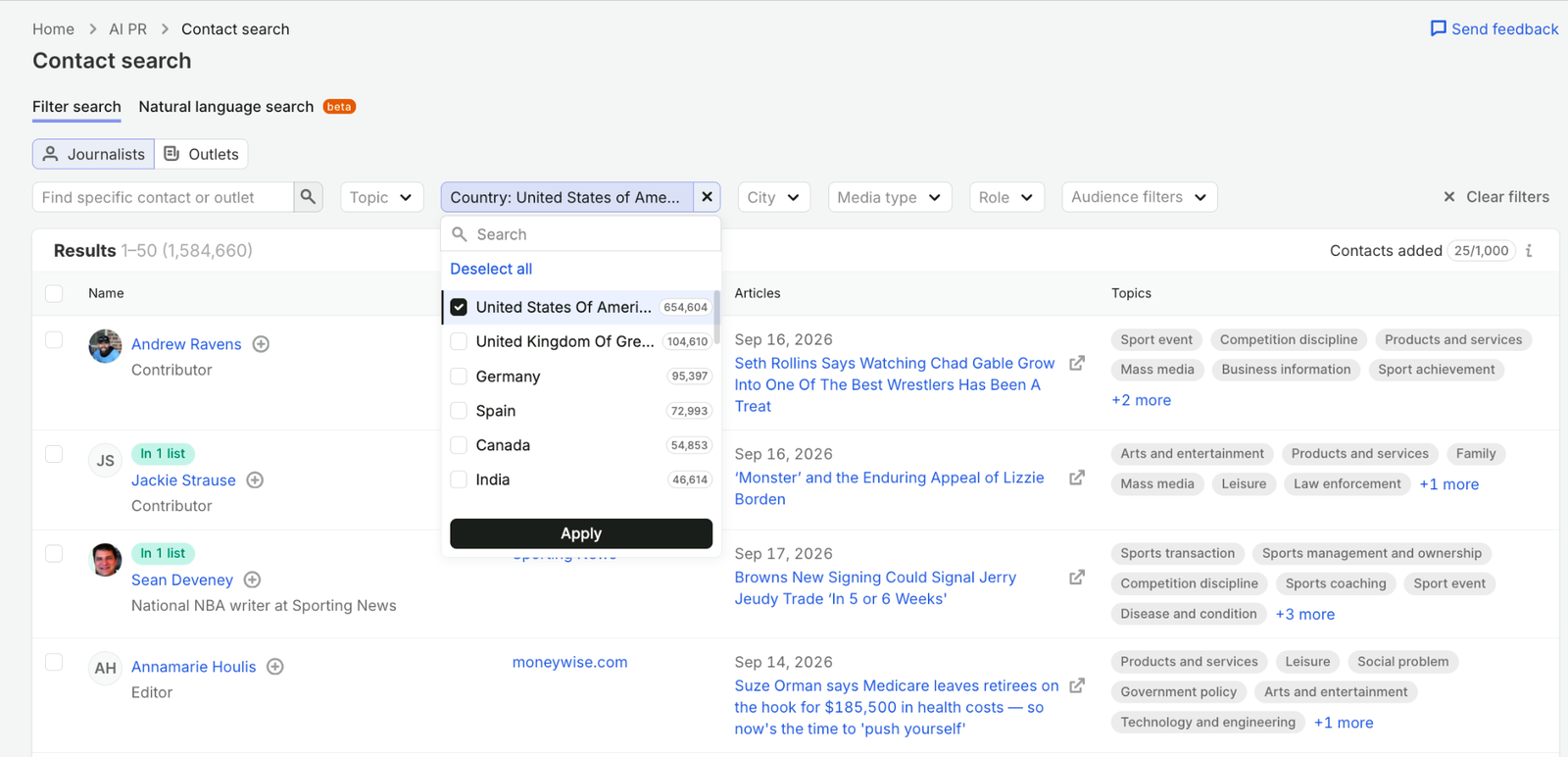Select all results with header checkbox
1568x757 pixels.
[54, 293]
